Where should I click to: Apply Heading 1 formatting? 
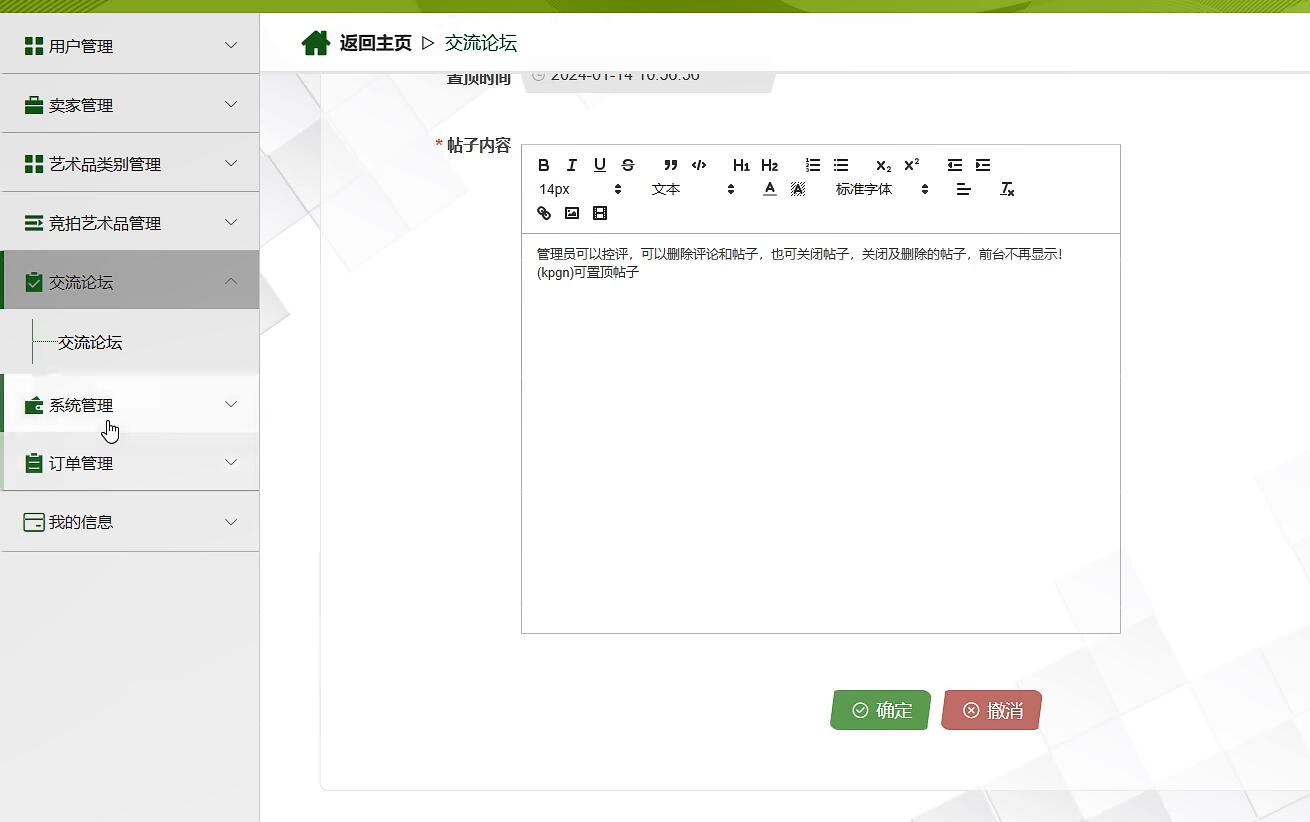pyautogui.click(x=740, y=165)
